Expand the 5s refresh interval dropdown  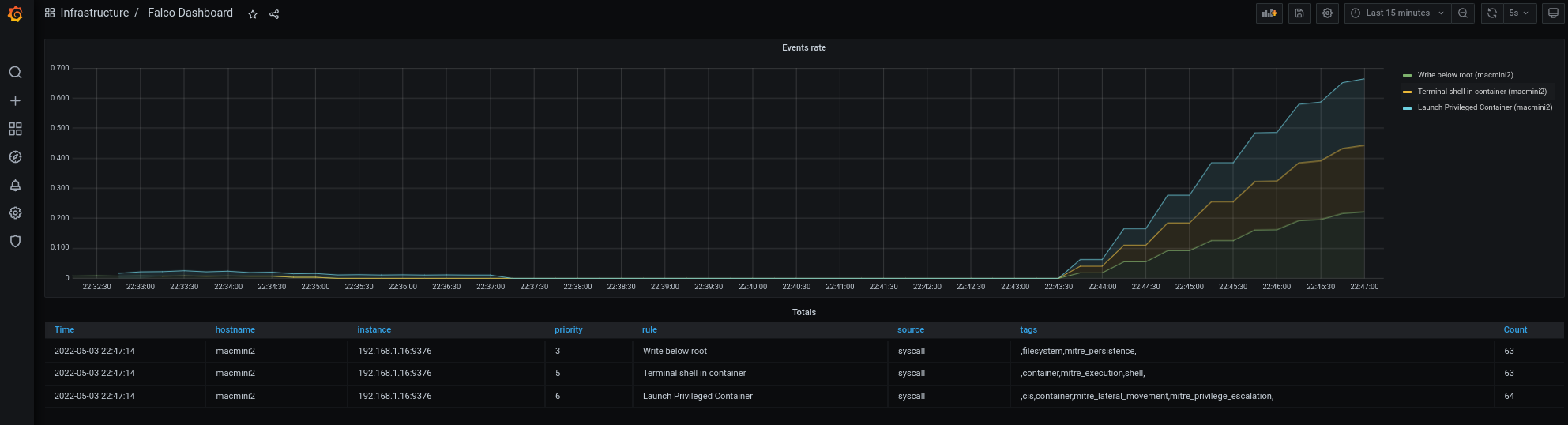coord(1519,13)
